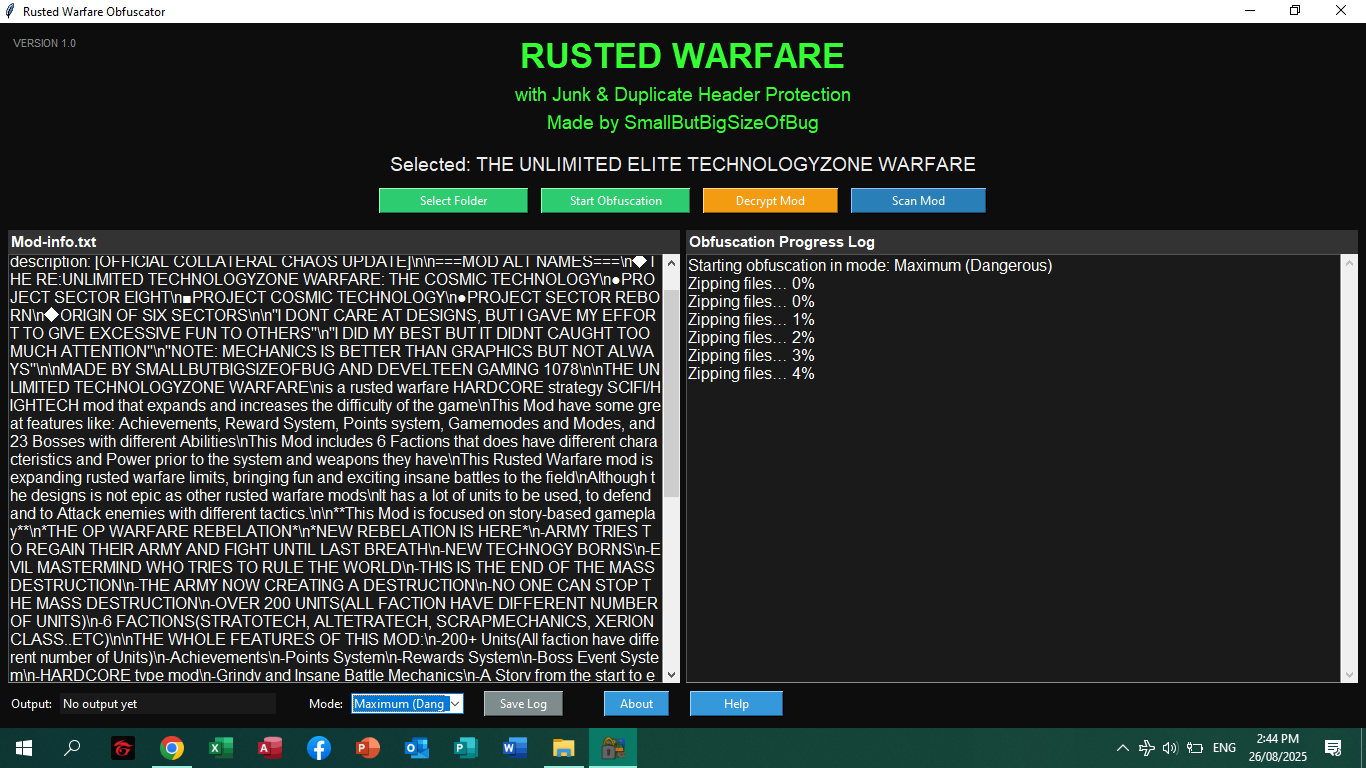
Task: Click the 'Zipping files... 4%' log line
Action: (751, 374)
